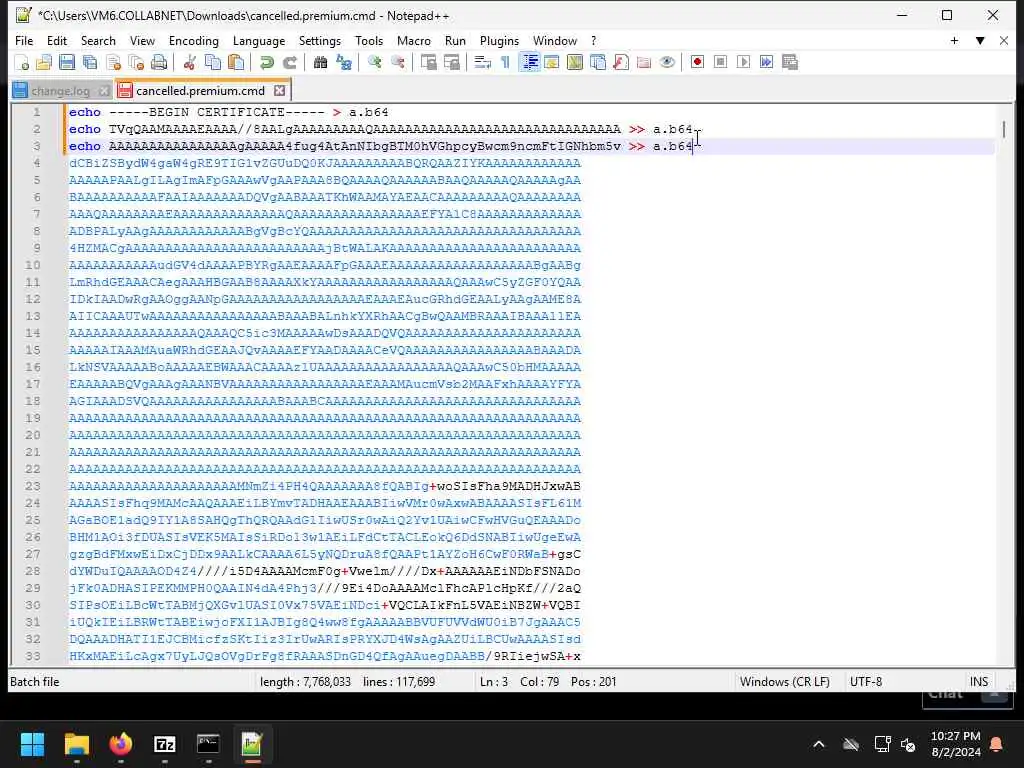
Task: Click the Copy toolbar icon
Action: click(x=213, y=62)
